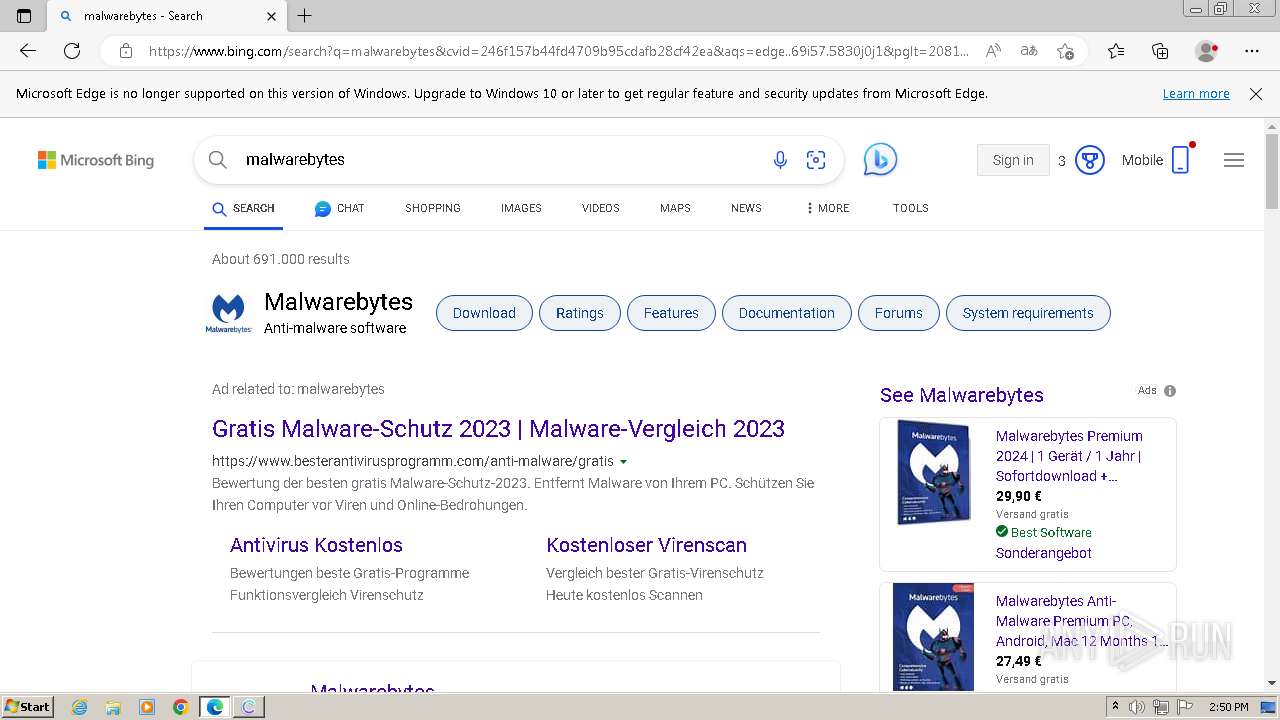
Task: Click the Documentation pill button
Action: 786,313
